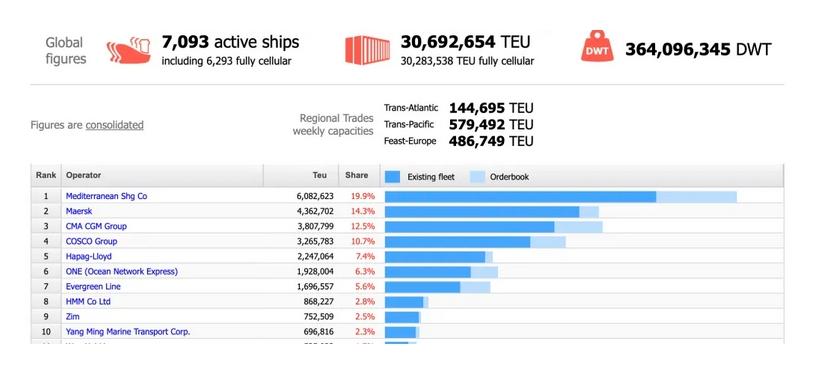Sort table by Teu column header
The height and width of the screenshot is (376, 817).
[301, 176]
